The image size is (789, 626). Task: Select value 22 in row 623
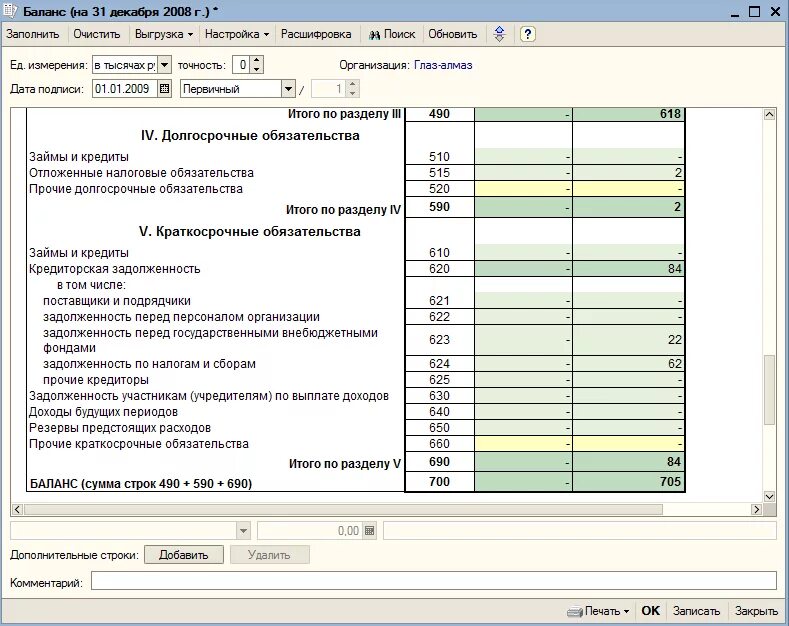pyautogui.click(x=628, y=340)
